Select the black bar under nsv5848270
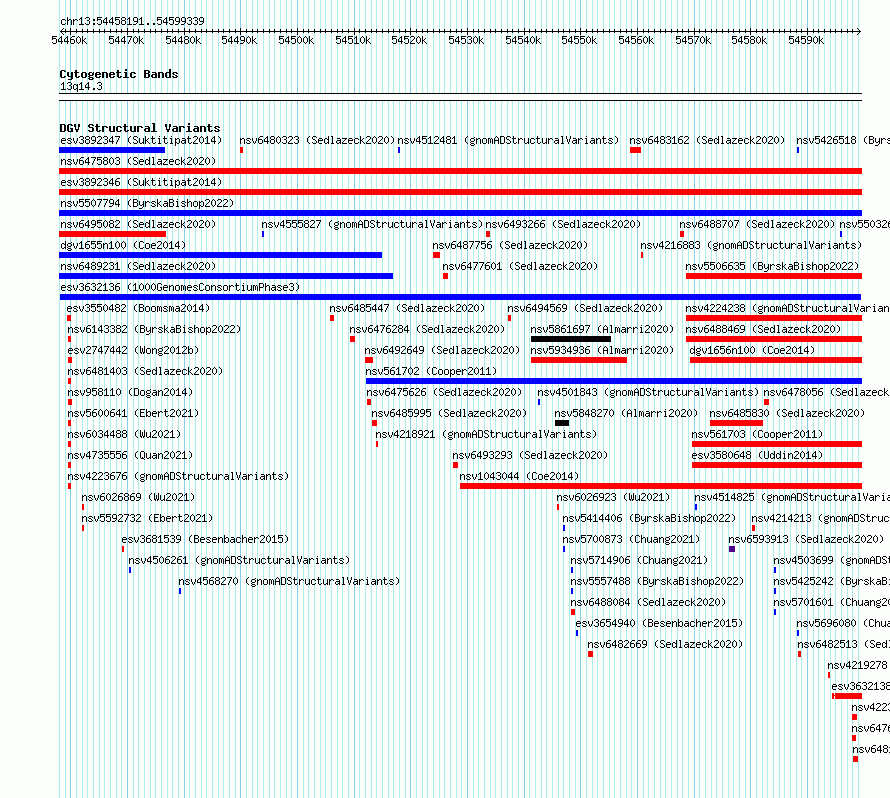890x798 pixels. [562, 423]
